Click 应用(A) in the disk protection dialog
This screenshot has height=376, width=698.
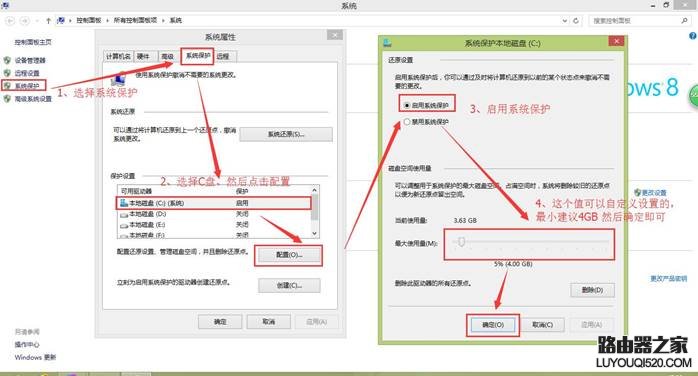[592, 325]
